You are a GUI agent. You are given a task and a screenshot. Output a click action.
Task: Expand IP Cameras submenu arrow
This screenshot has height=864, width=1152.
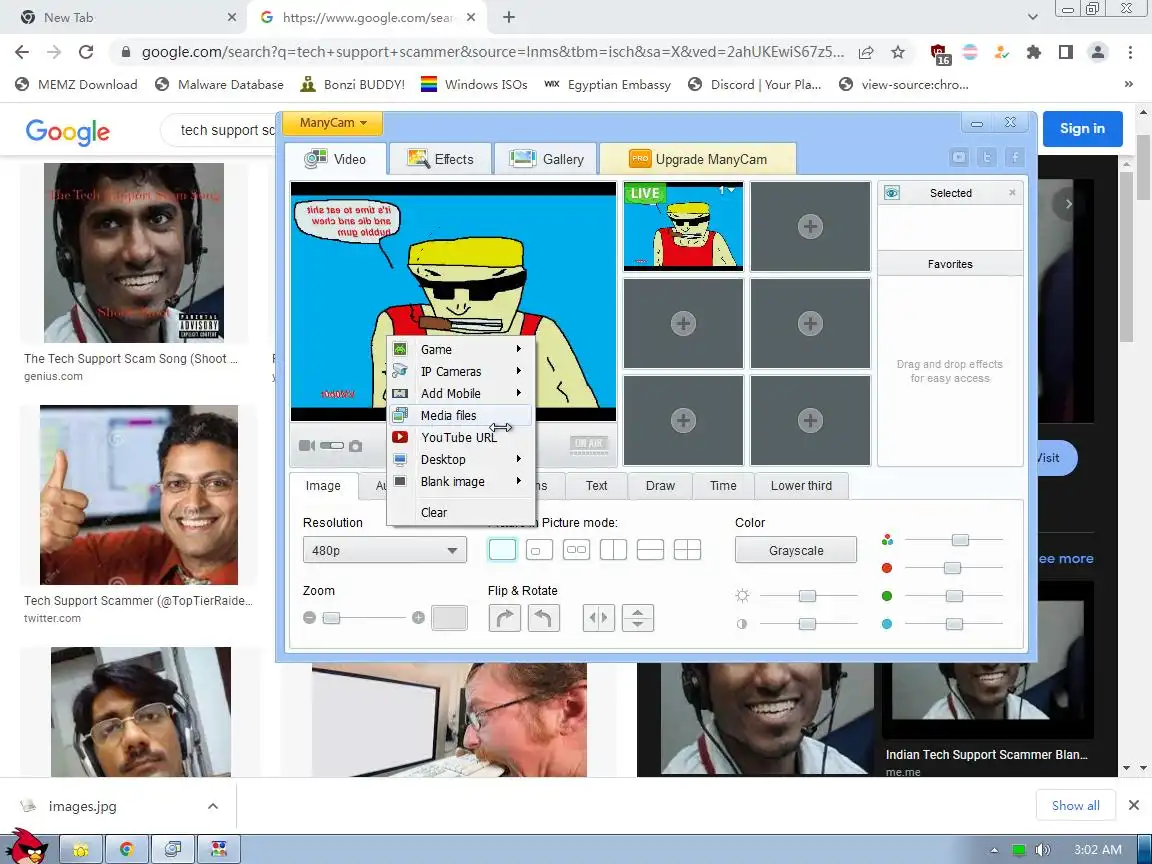(x=519, y=371)
